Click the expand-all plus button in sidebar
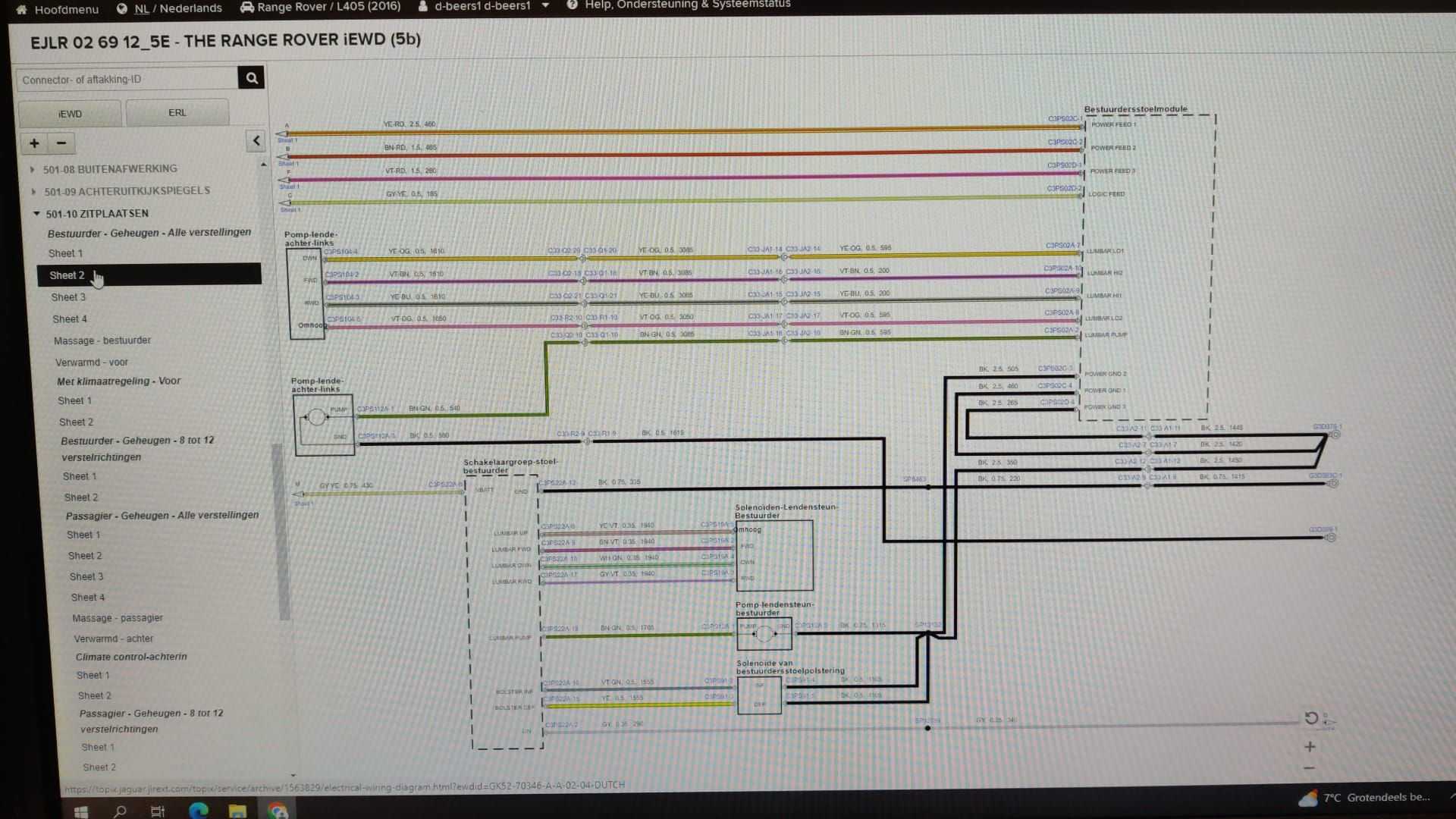Image resolution: width=1456 pixels, height=819 pixels. (x=34, y=143)
